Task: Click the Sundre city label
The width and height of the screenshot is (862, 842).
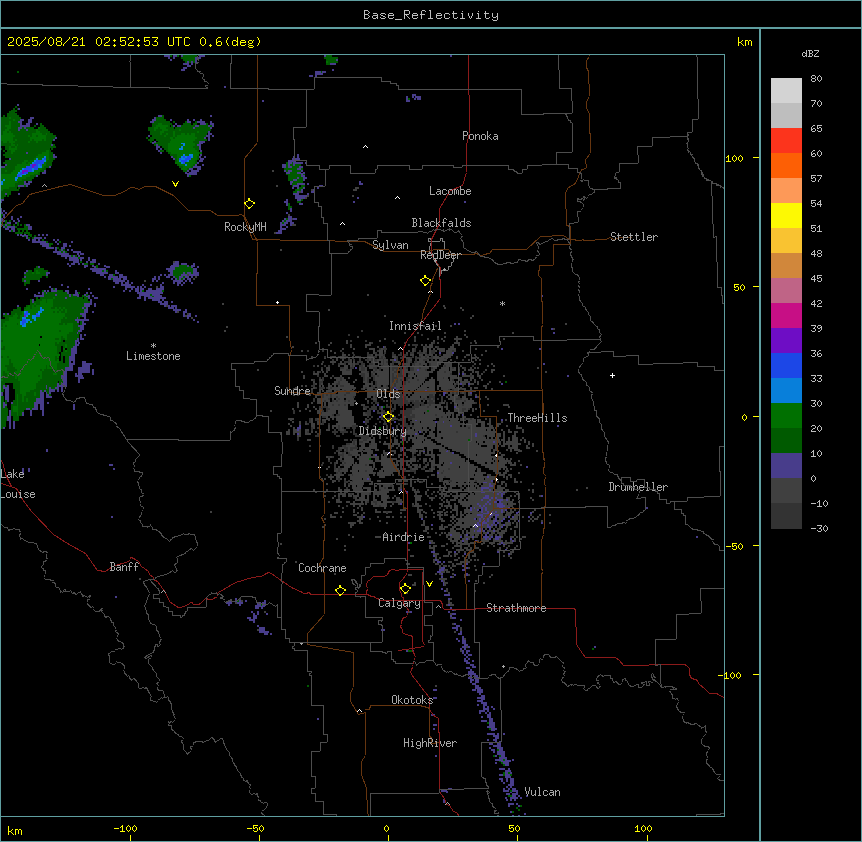Action: 292,391
